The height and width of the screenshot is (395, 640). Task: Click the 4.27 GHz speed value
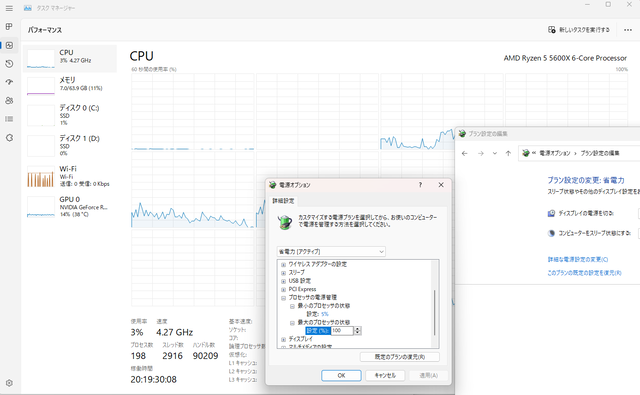[174, 333]
